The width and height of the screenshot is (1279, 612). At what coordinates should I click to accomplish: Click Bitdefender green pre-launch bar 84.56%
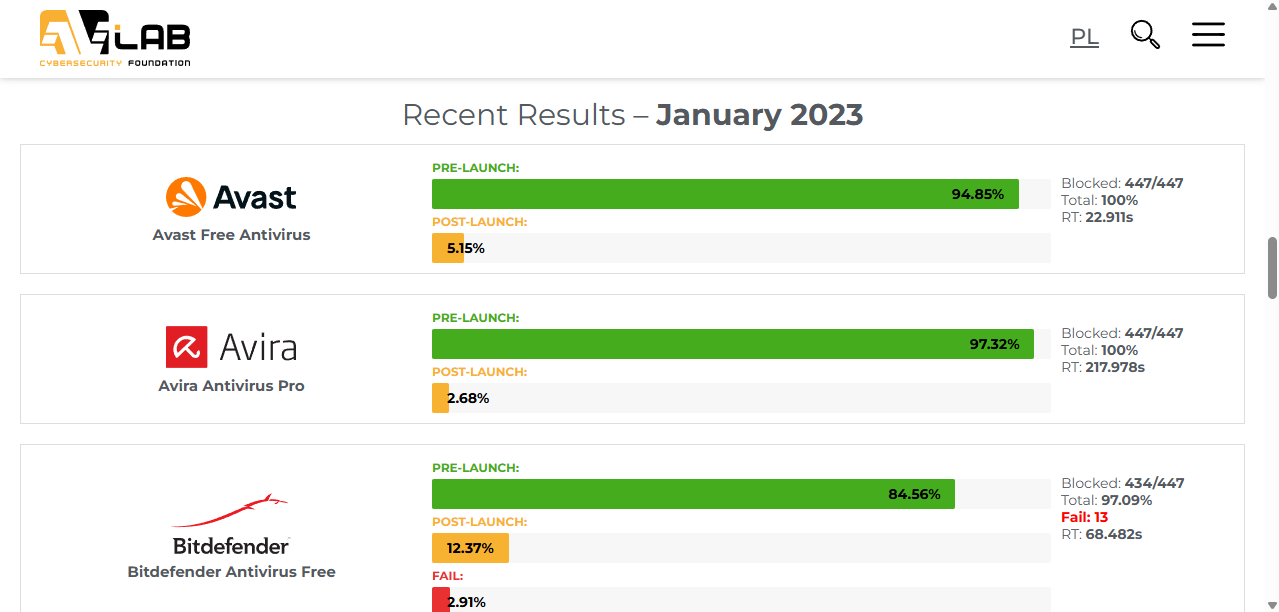point(693,494)
